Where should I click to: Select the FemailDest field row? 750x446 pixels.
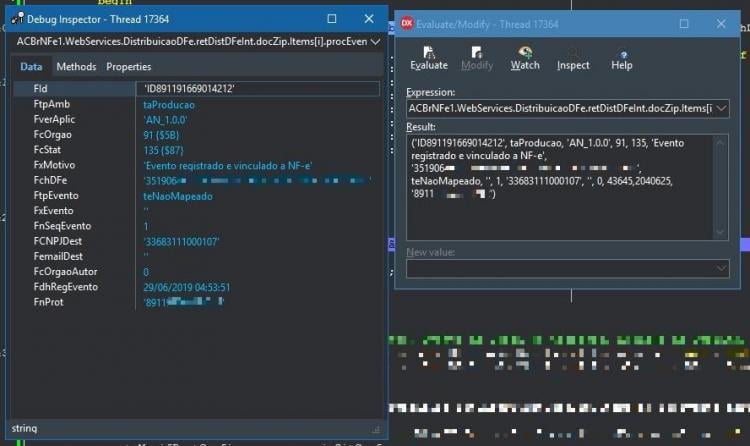pos(197,257)
